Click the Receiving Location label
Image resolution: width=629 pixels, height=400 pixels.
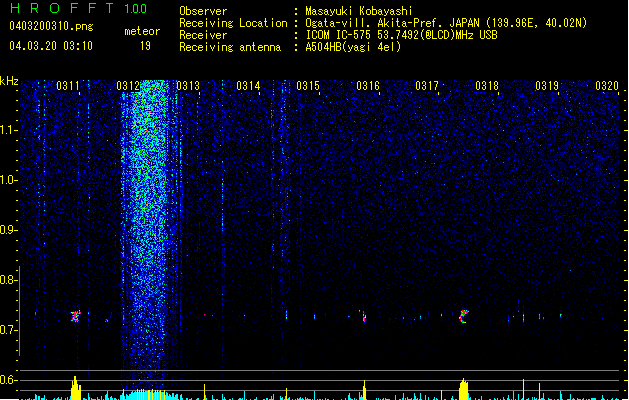tap(233, 23)
